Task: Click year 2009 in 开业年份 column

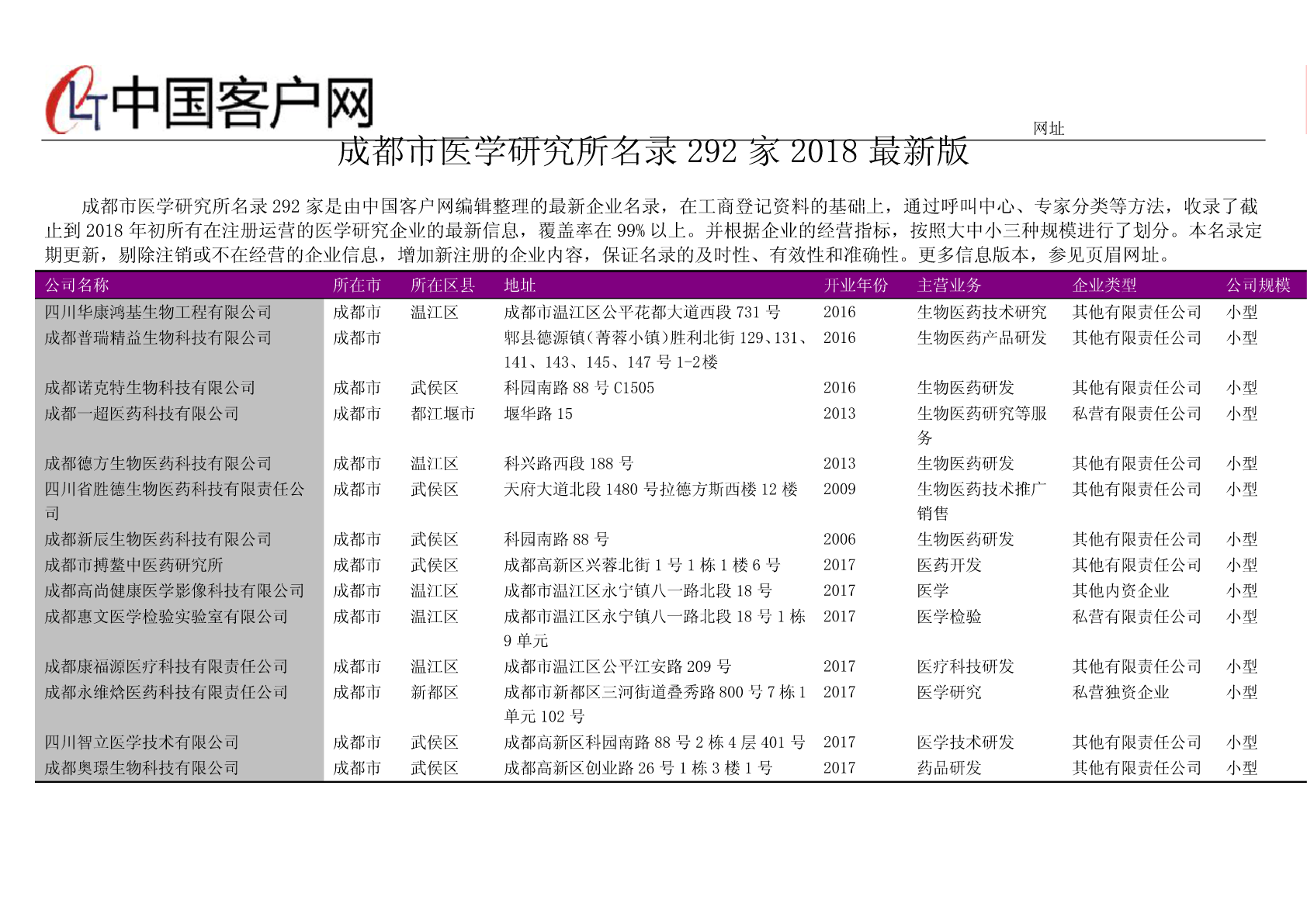Action: pyautogui.click(x=840, y=490)
